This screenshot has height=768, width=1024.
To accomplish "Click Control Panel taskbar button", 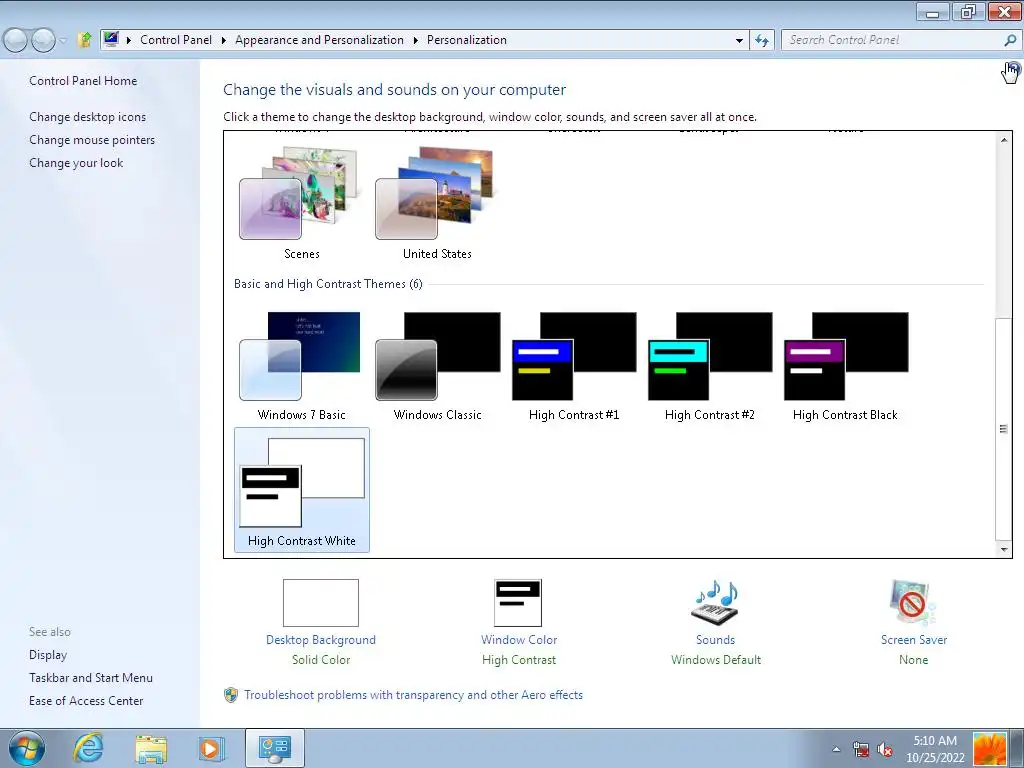I will click(x=274, y=748).
